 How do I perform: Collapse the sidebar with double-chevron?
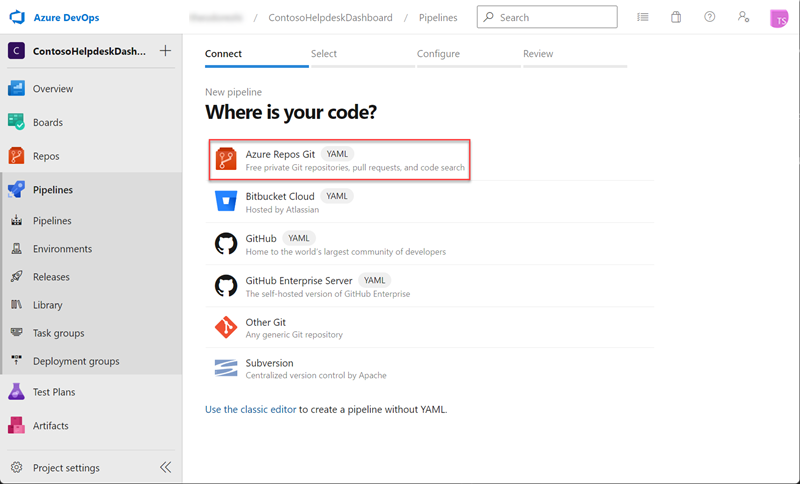coord(165,467)
